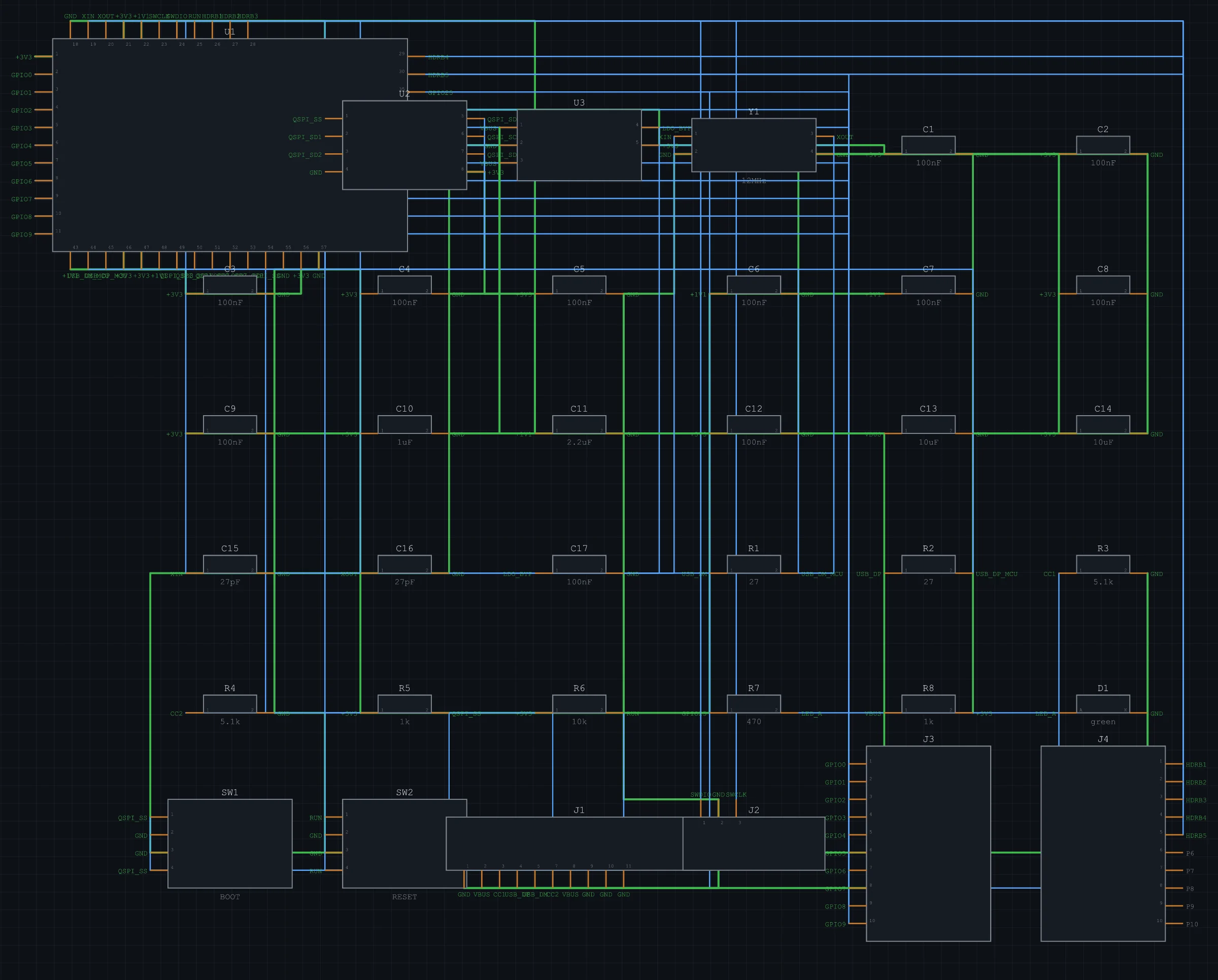
Task: Select capacitor C4 symbol
Action: tap(404, 285)
